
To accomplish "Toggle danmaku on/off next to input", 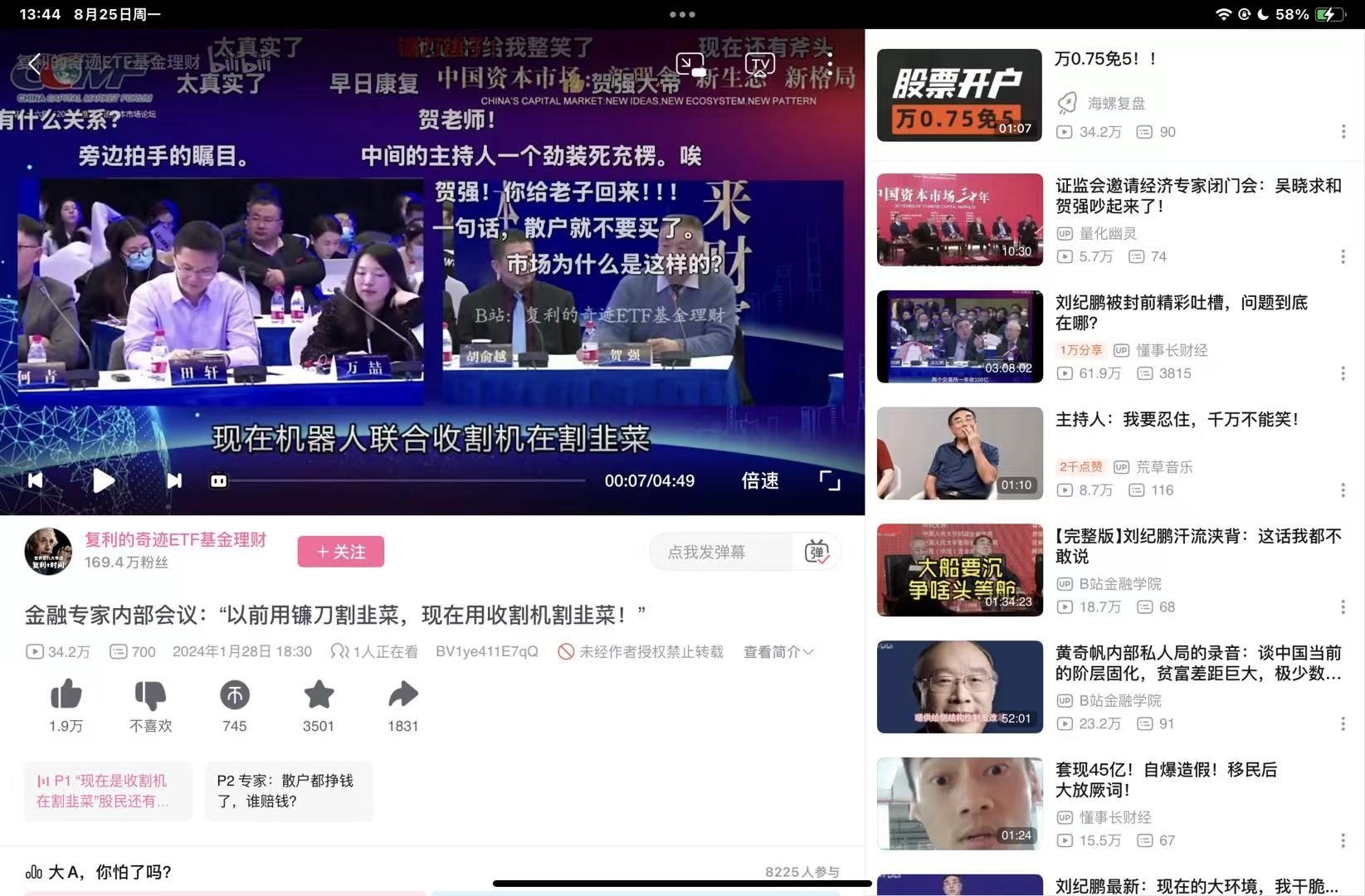I will (817, 552).
